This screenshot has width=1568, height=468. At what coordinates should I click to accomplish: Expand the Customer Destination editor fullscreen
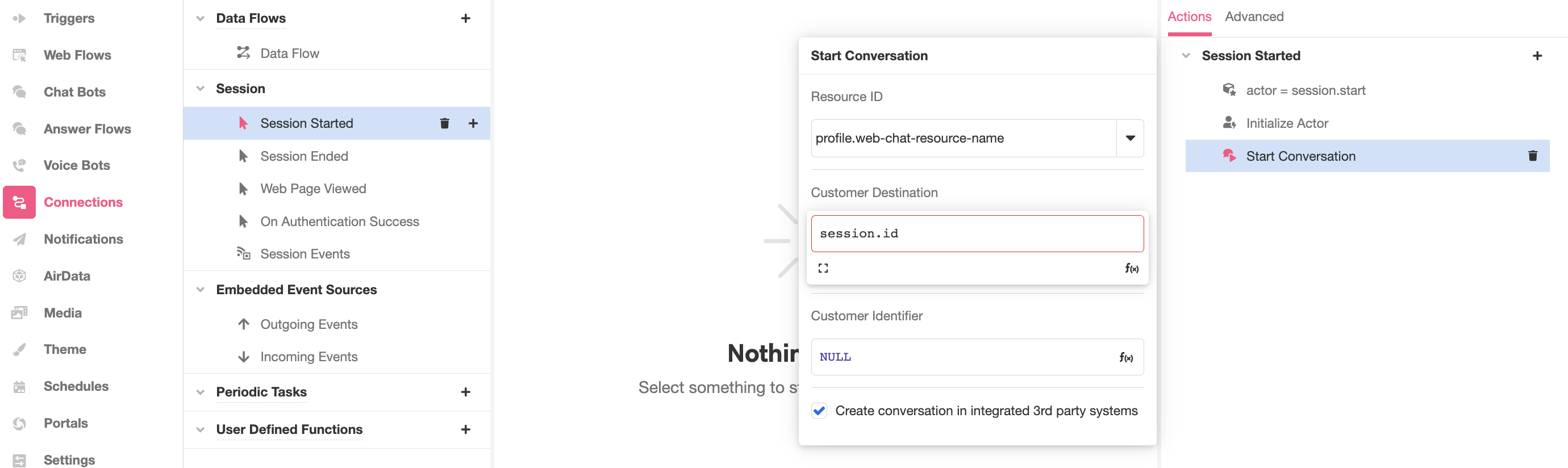[823, 269]
